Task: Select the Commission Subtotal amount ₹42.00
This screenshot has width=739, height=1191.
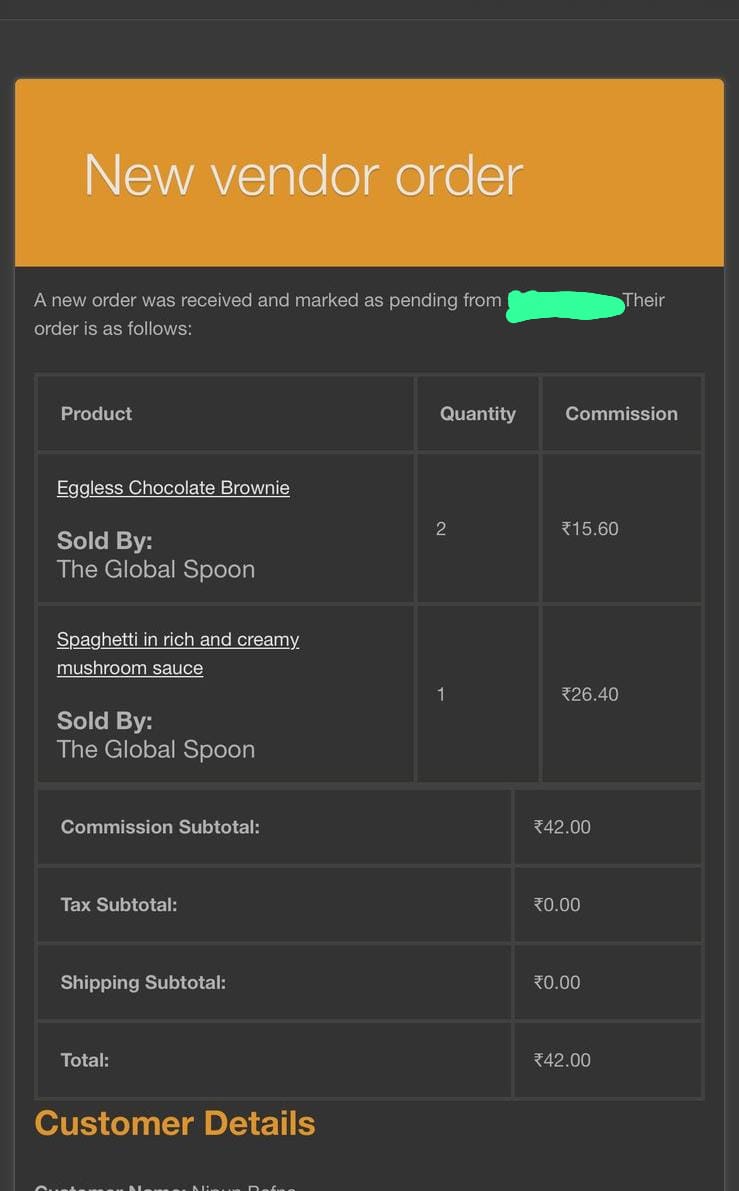Action: click(562, 827)
